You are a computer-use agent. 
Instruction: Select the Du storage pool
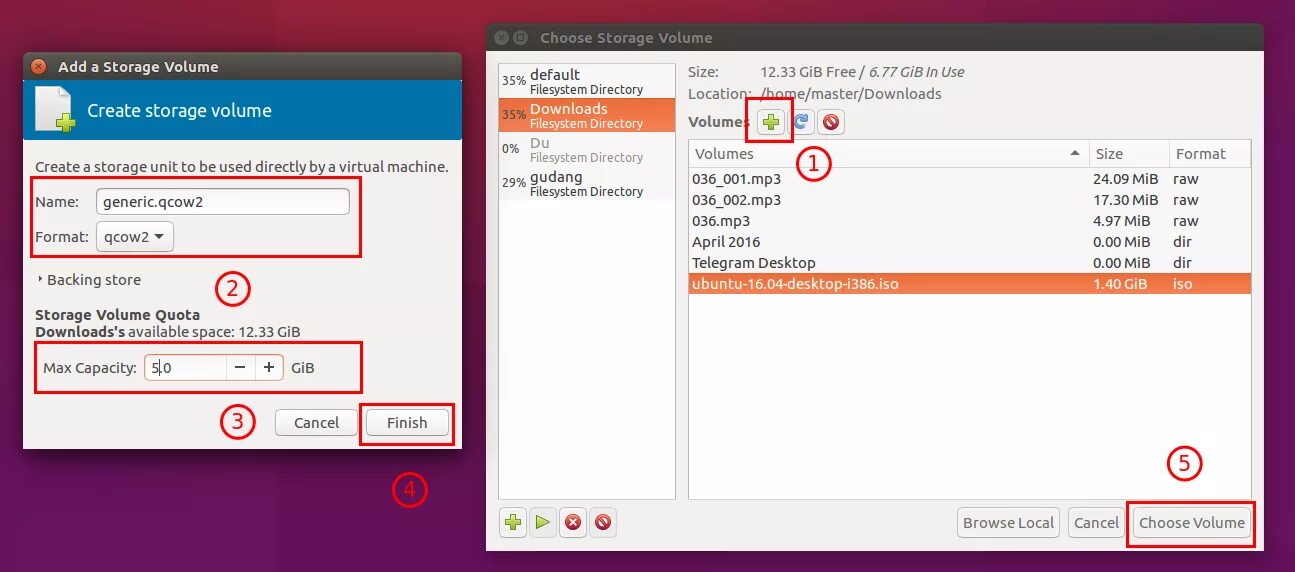click(x=587, y=149)
